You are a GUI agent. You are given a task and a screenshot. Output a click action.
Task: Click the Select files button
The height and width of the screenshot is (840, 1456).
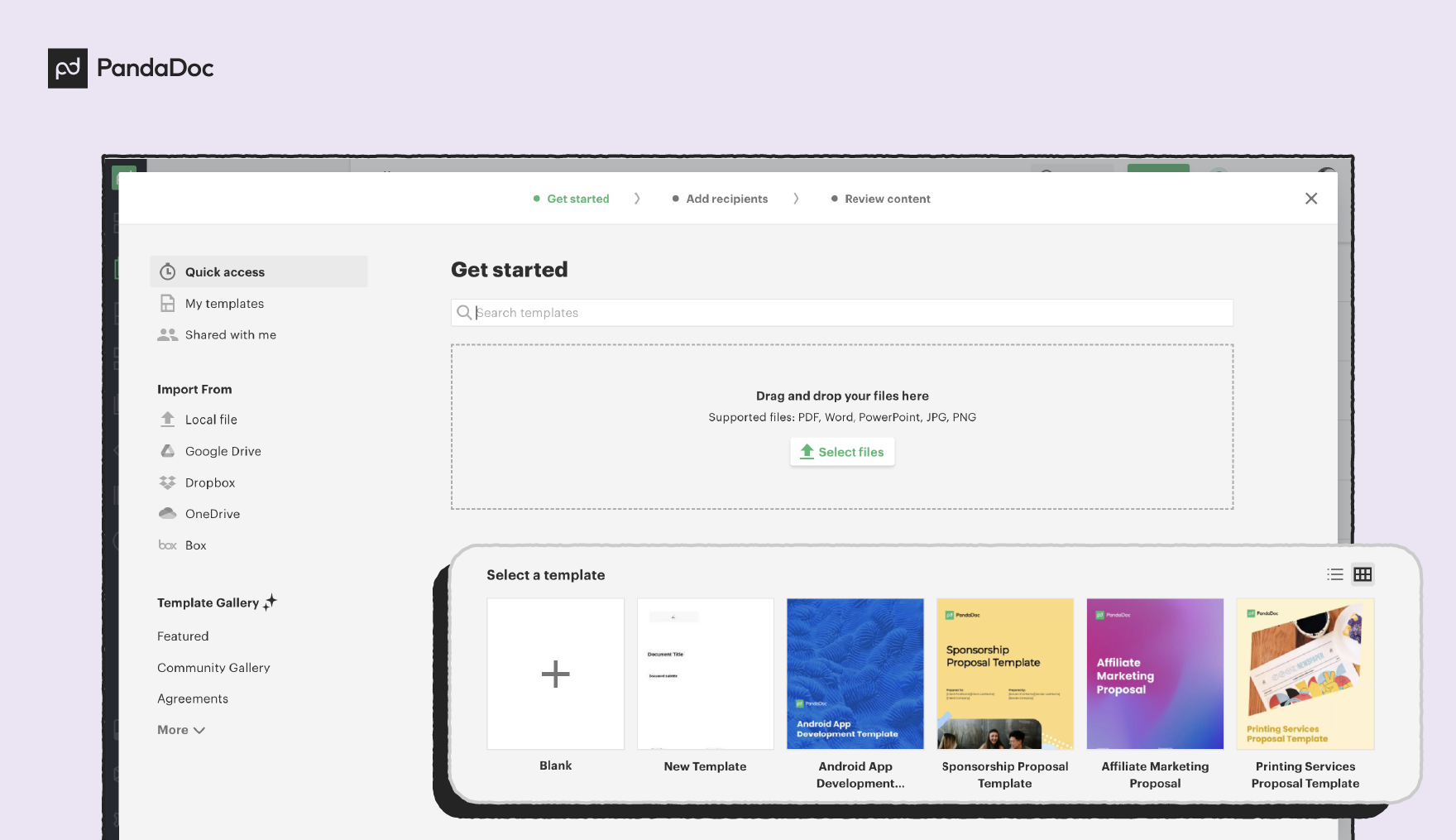point(842,452)
